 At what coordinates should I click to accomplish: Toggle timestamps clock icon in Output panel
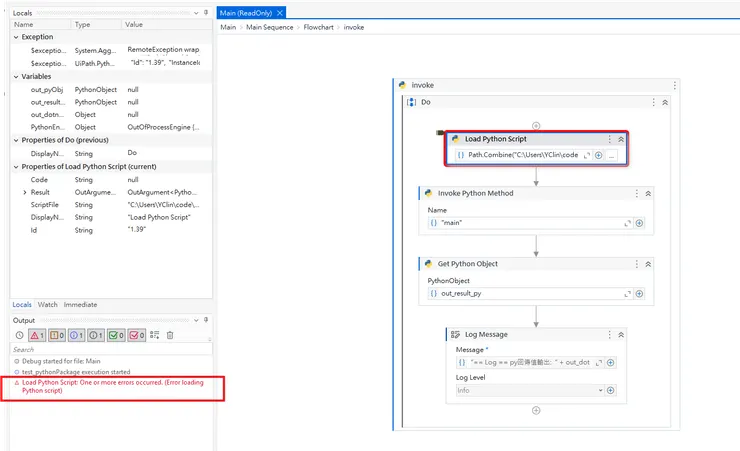click(19, 335)
